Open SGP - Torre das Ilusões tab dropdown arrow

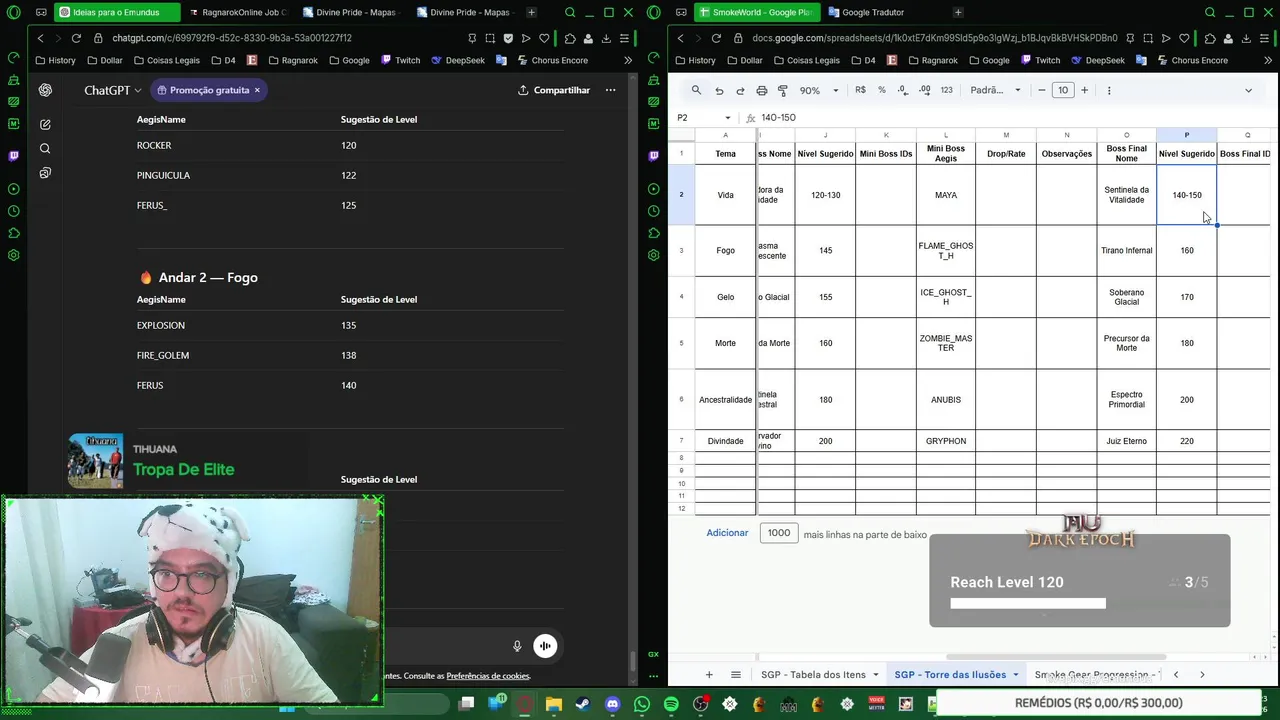[1016, 675]
